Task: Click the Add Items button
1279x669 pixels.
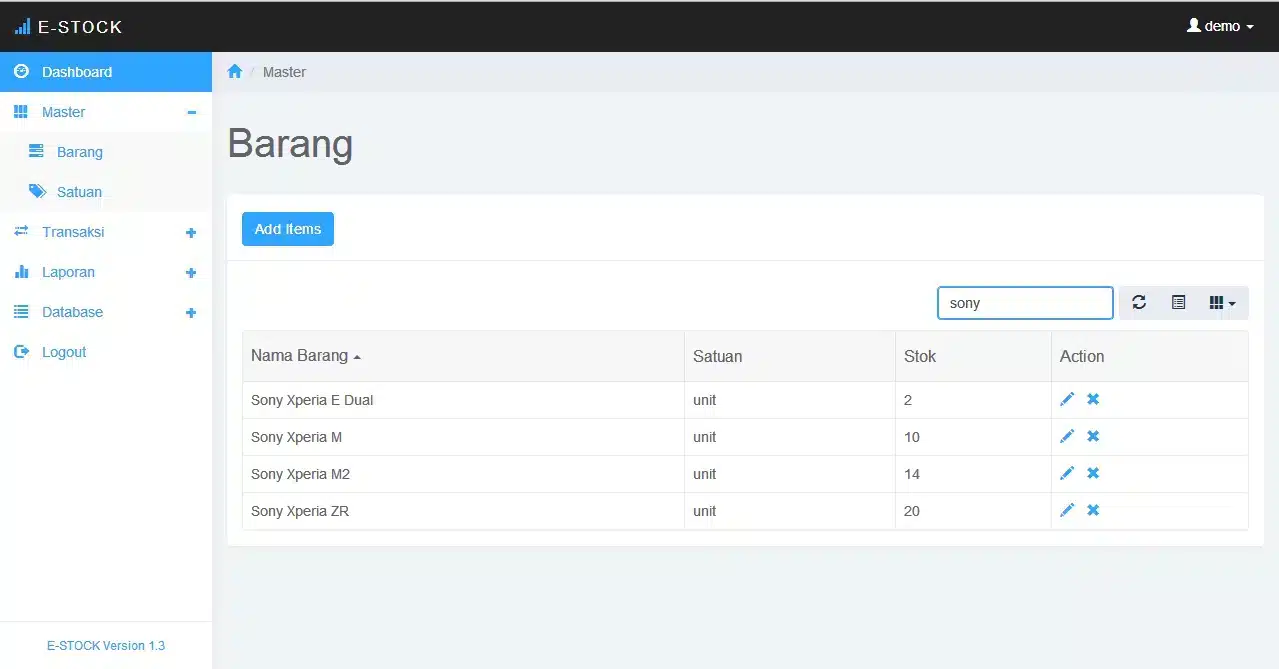Action: (x=288, y=229)
